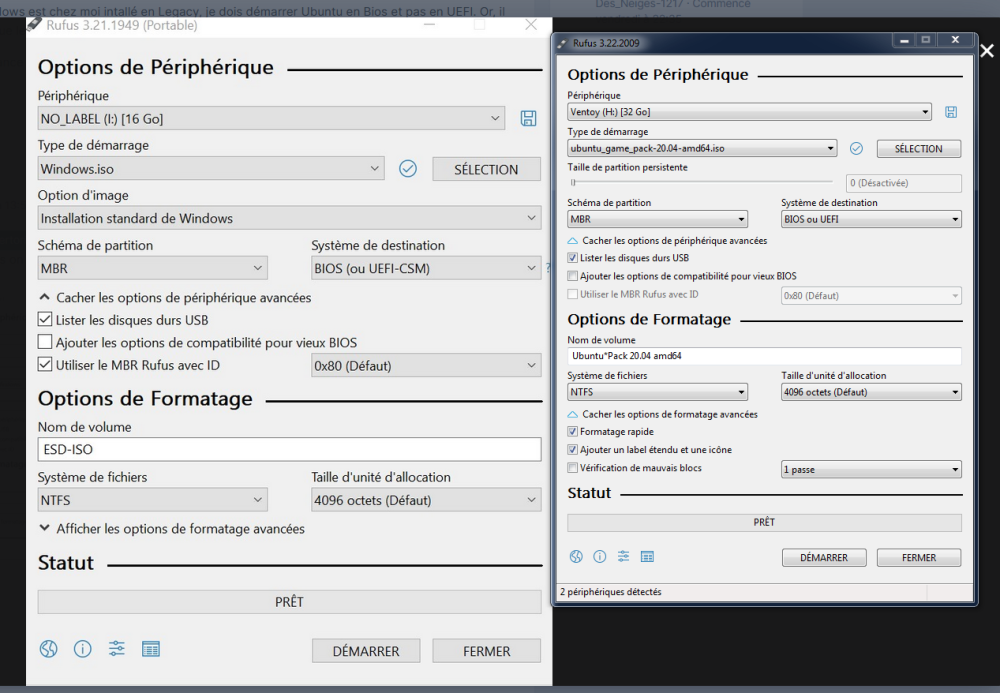The image size is (1000, 693).
Task: Disable 'Formatage rapide' checkbox
Action: (572, 432)
